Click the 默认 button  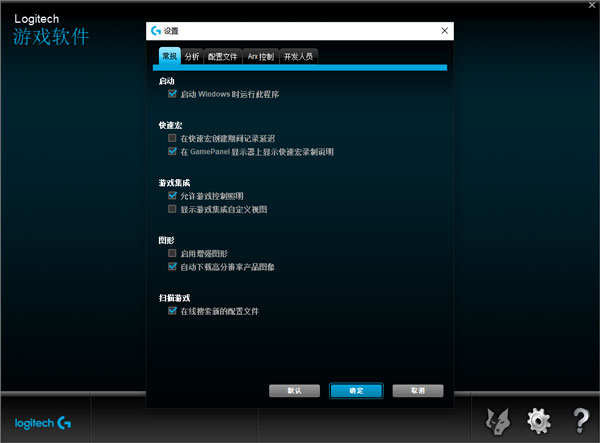[294, 391]
